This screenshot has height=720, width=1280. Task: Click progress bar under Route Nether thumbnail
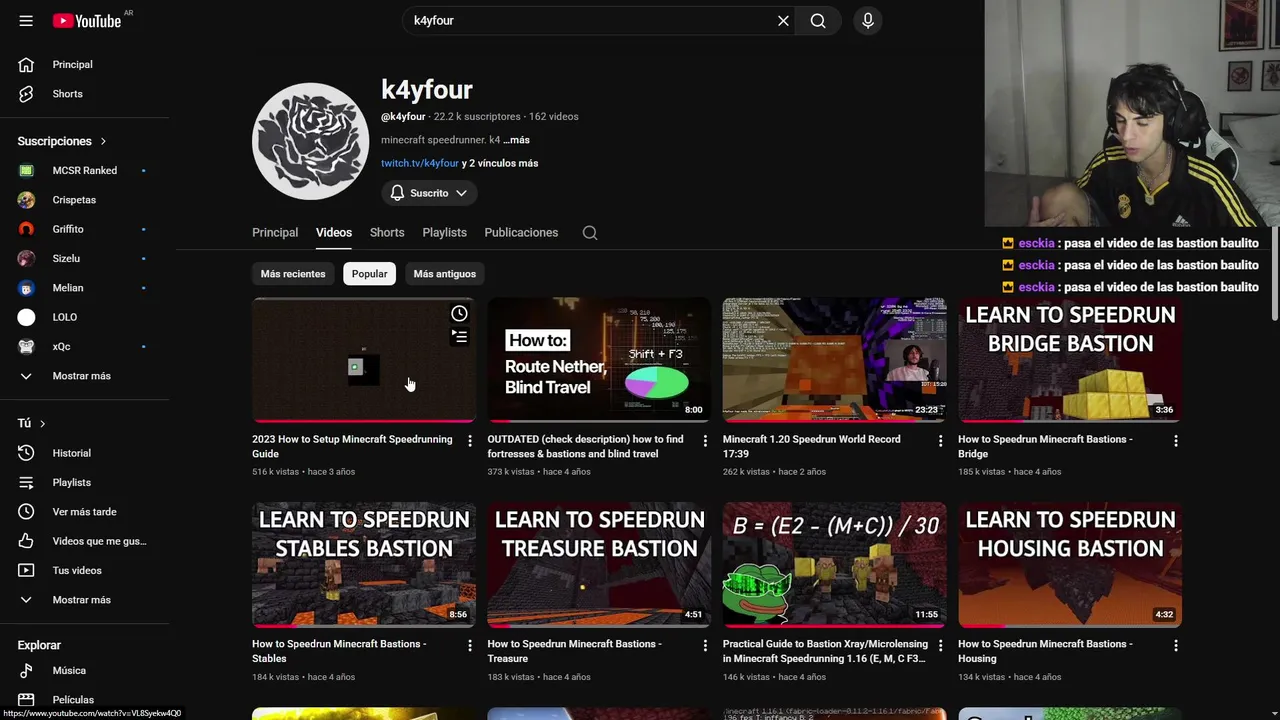599,421
